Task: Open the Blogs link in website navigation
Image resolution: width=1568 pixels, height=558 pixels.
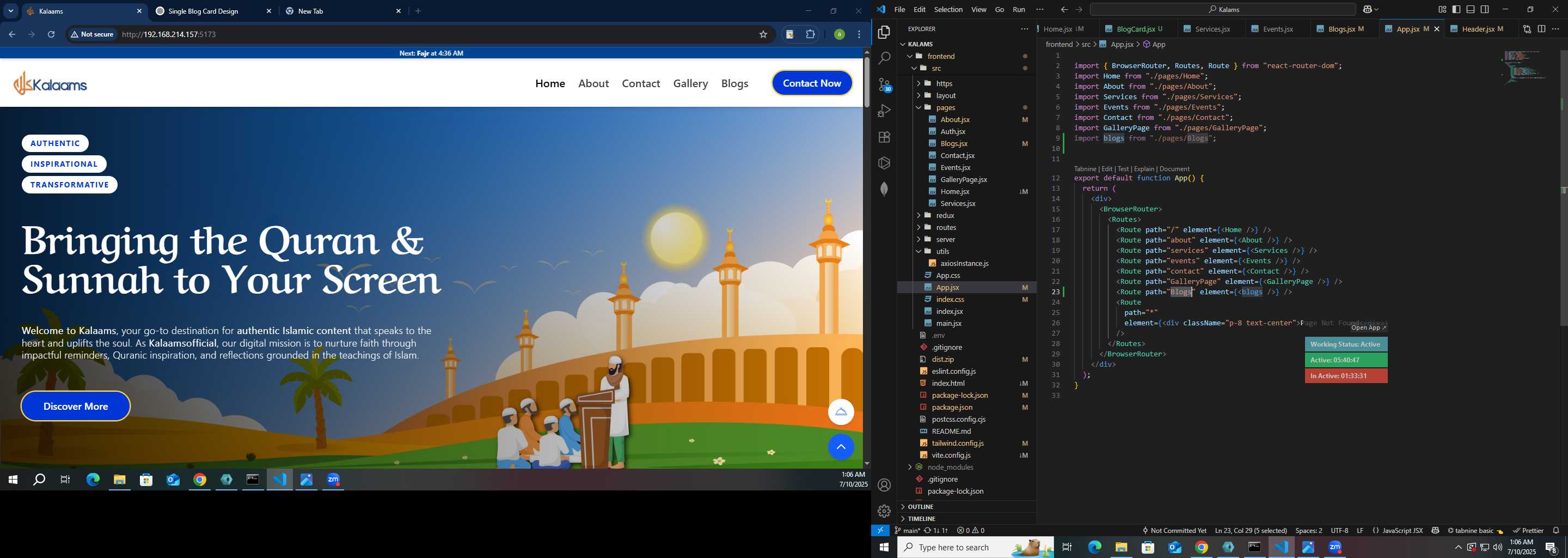Action: click(734, 83)
